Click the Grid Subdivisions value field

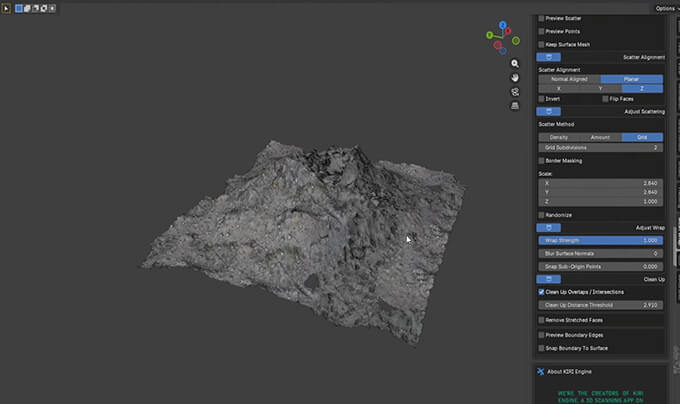[x=600, y=147]
